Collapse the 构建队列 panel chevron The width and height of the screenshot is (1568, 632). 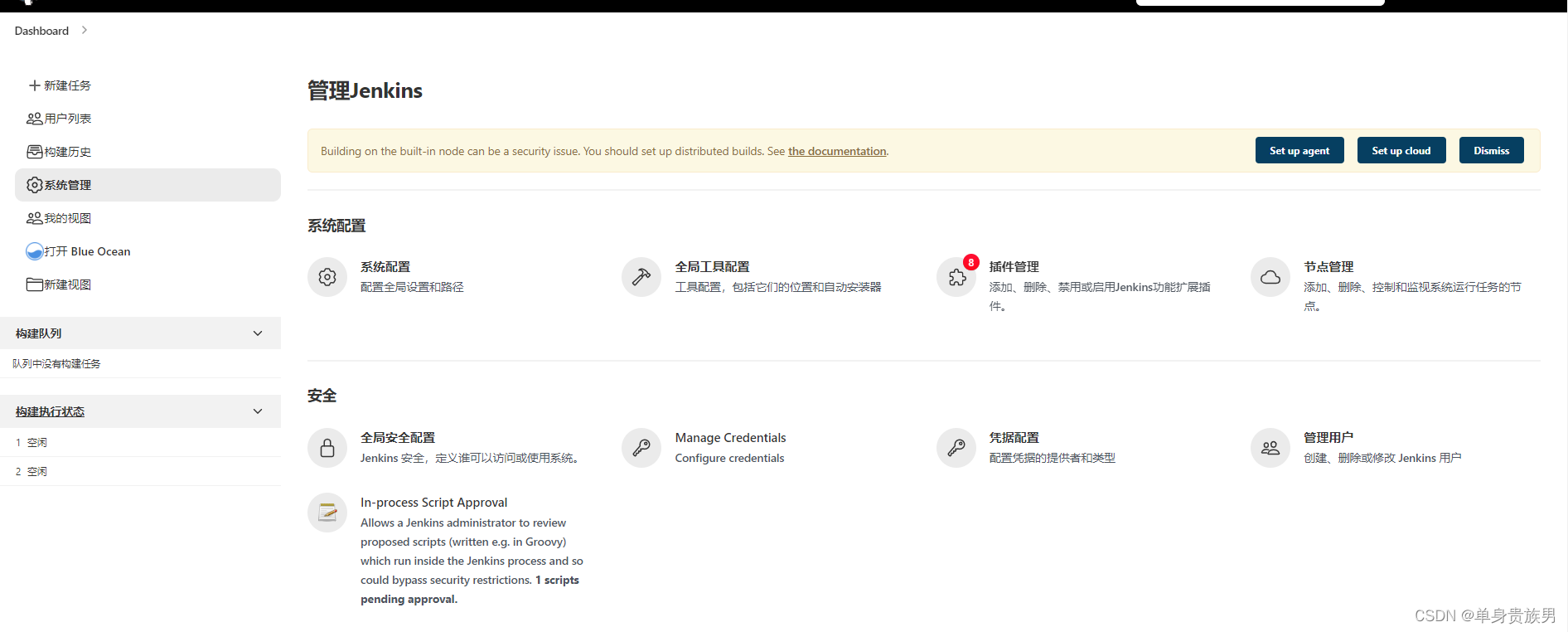coord(258,333)
